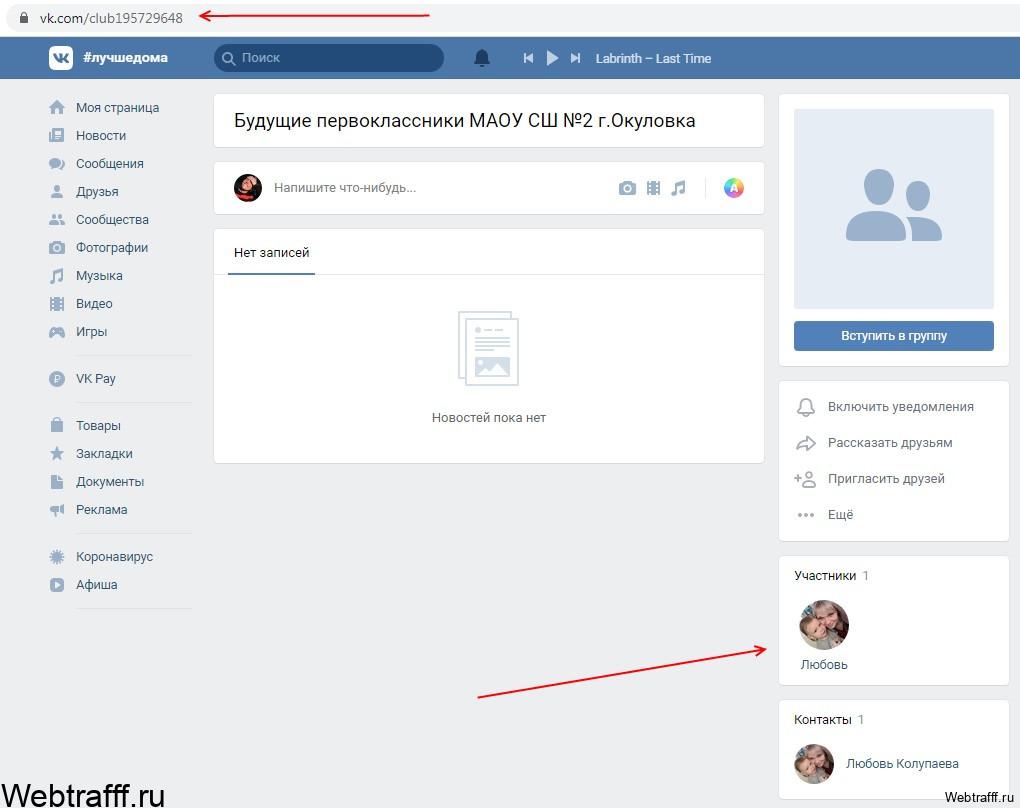
Task: Skip to previous track in player
Action: (528, 58)
